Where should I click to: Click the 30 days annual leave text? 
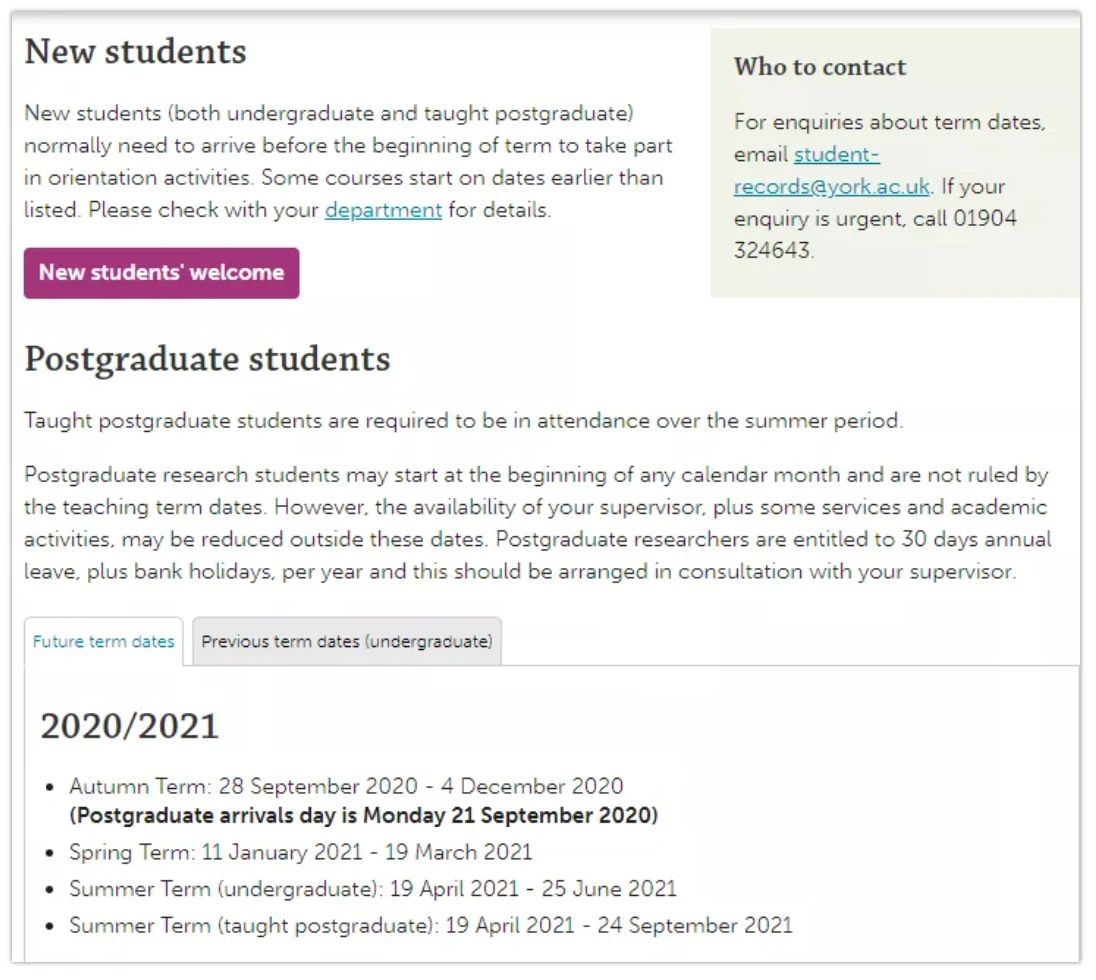[976, 540]
